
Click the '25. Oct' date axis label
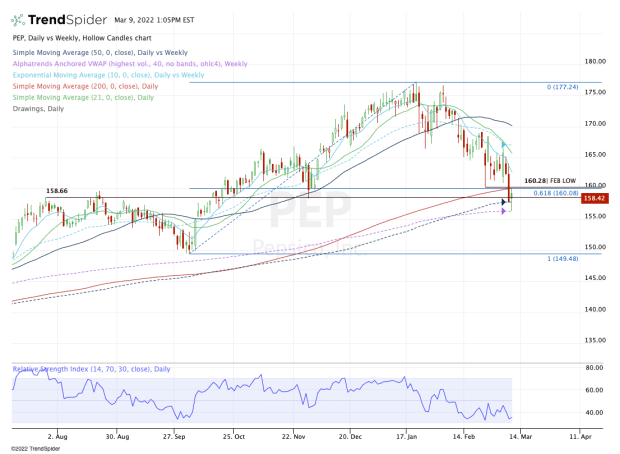233,437
